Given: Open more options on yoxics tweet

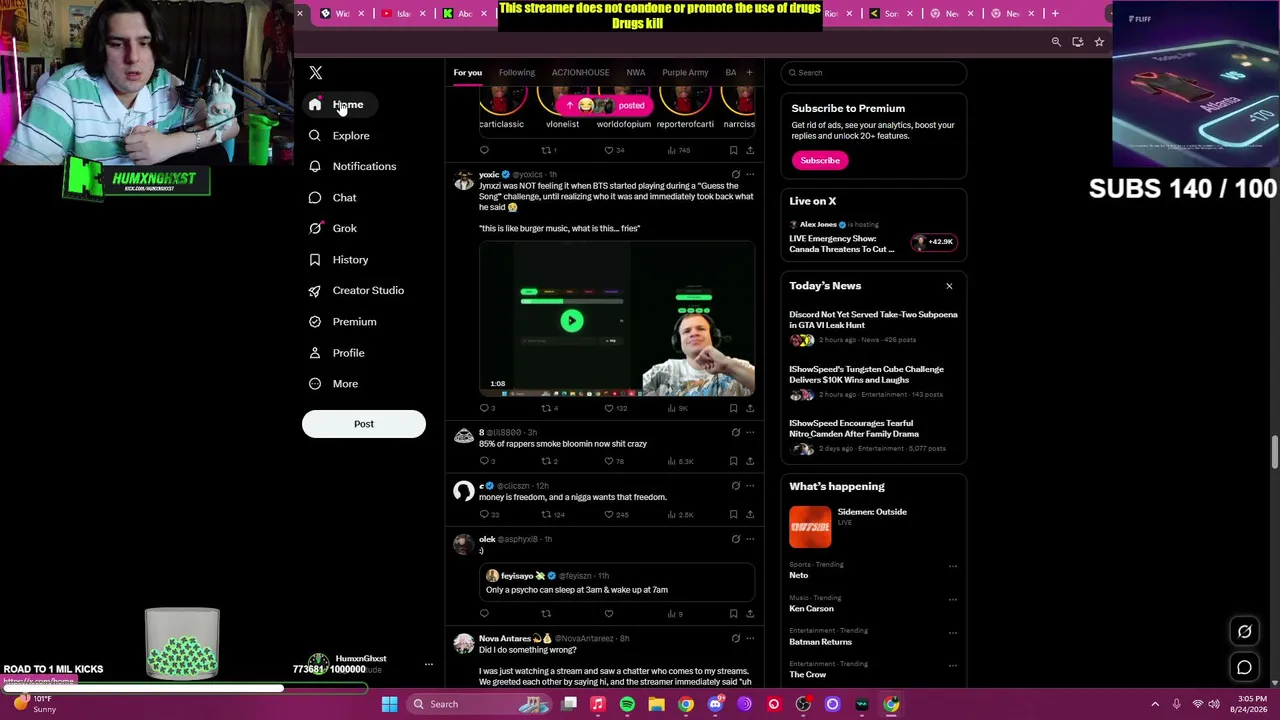Looking at the screenshot, I should (750, 175).
